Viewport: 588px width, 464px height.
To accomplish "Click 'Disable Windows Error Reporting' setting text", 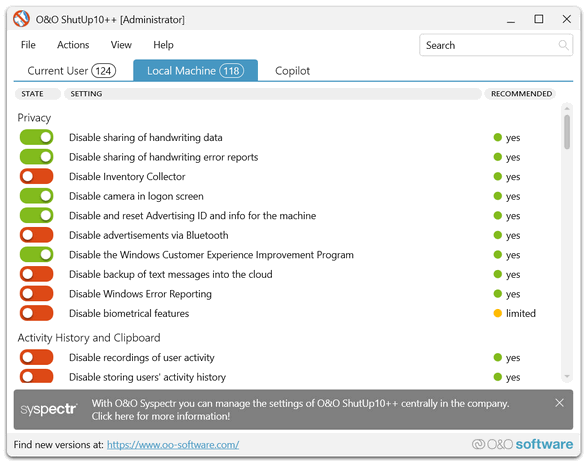I will pos(140,294).
